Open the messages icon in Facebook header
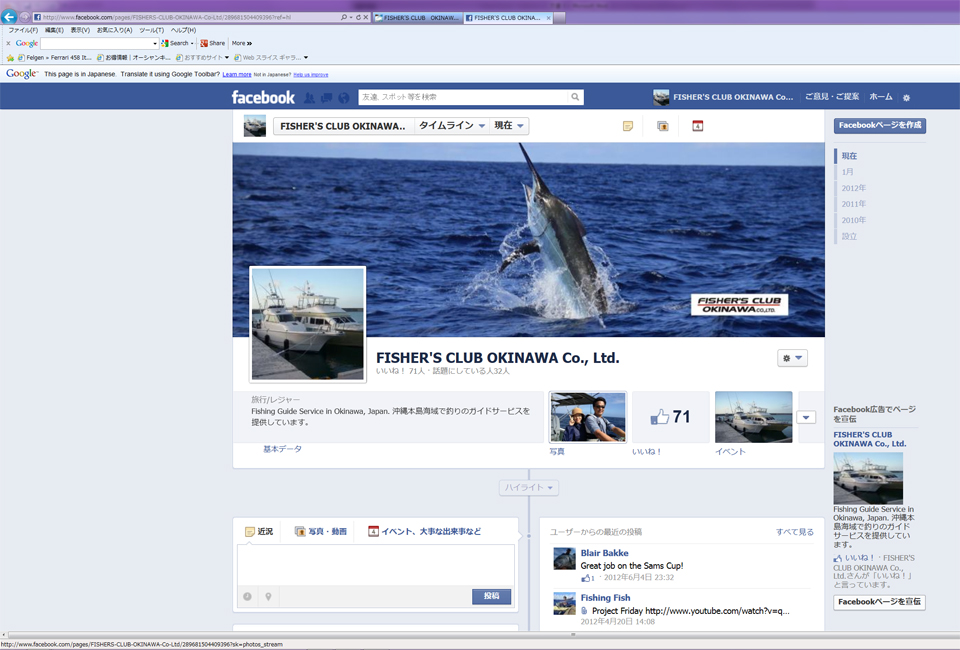Viewport: 960px width, 650px height. [x=326, y=97]
